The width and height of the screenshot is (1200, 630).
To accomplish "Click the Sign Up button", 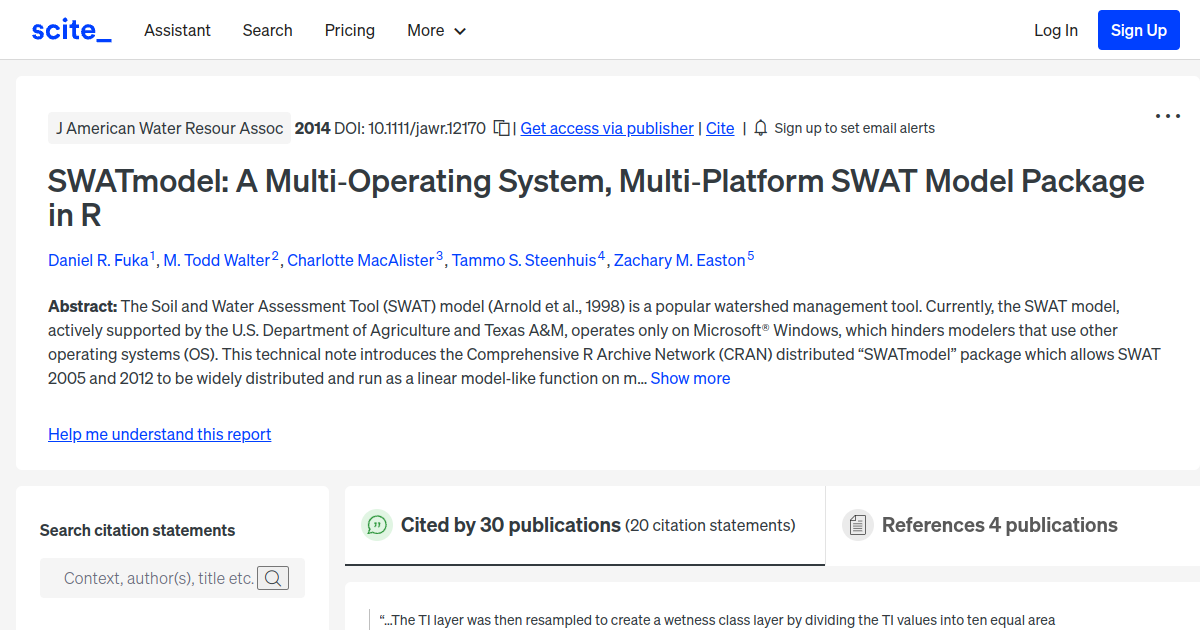I will coord(1138,29).
